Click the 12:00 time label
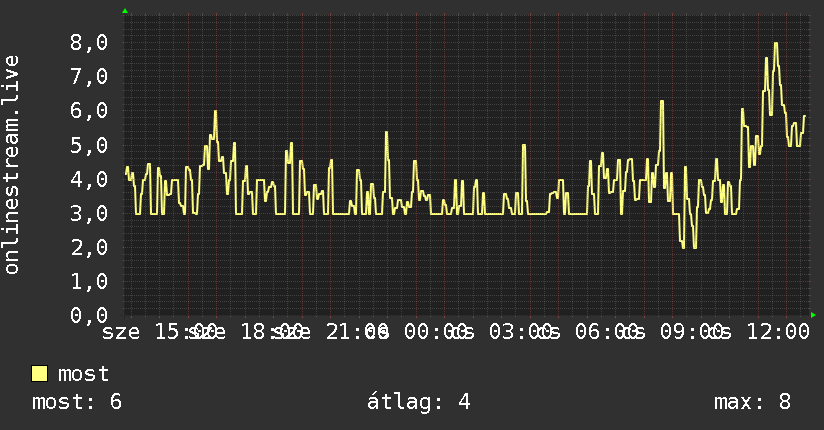Viewport: 824px width, 430px height. click(778, 332)
